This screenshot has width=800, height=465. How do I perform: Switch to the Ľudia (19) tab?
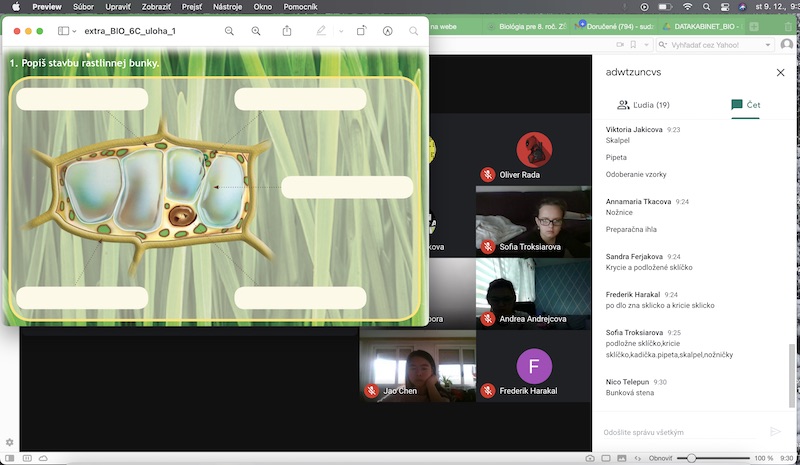click(x=643, y=105)
